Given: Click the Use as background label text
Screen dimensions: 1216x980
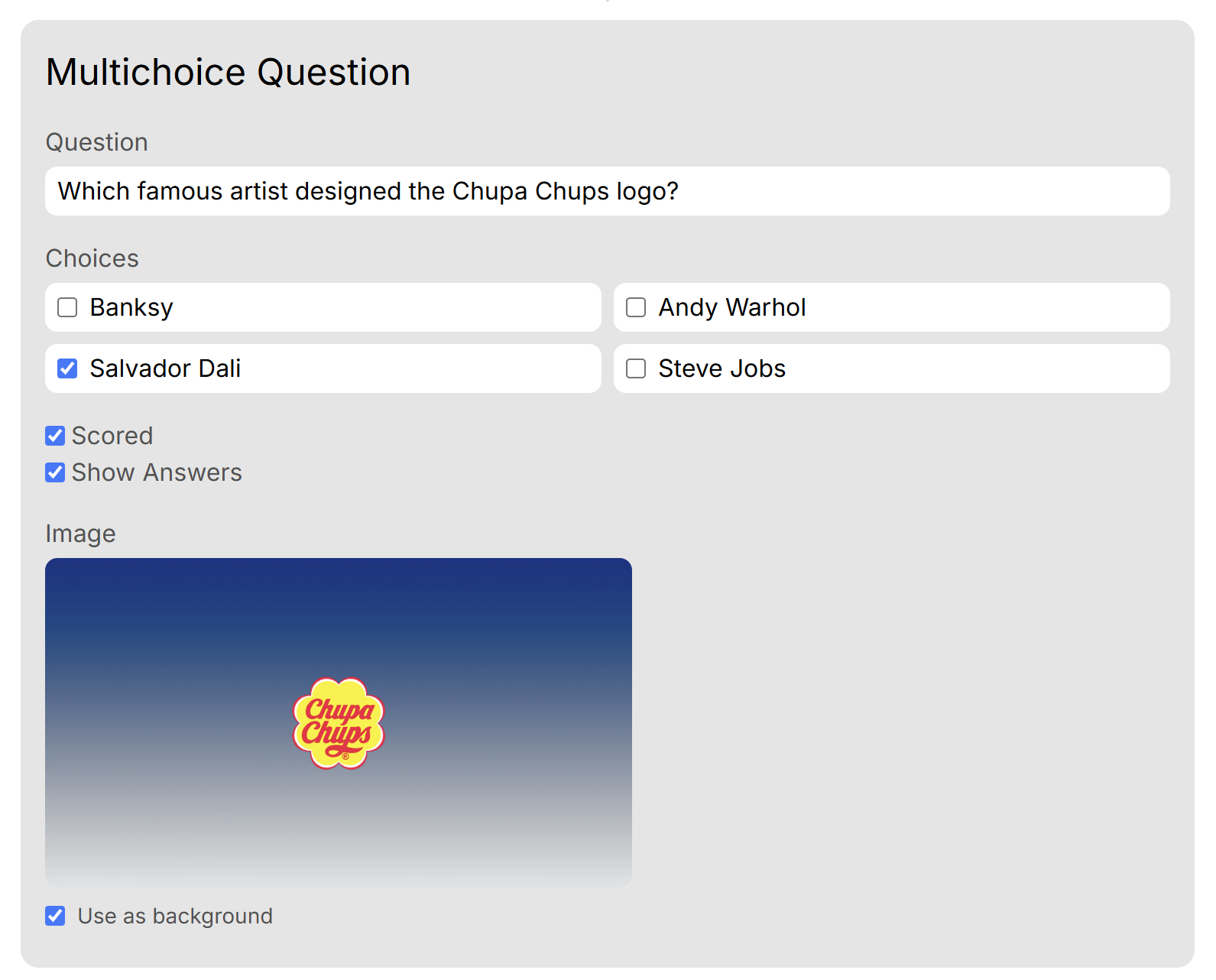Looking at the screenshot, I should click(x=175, y=916).
